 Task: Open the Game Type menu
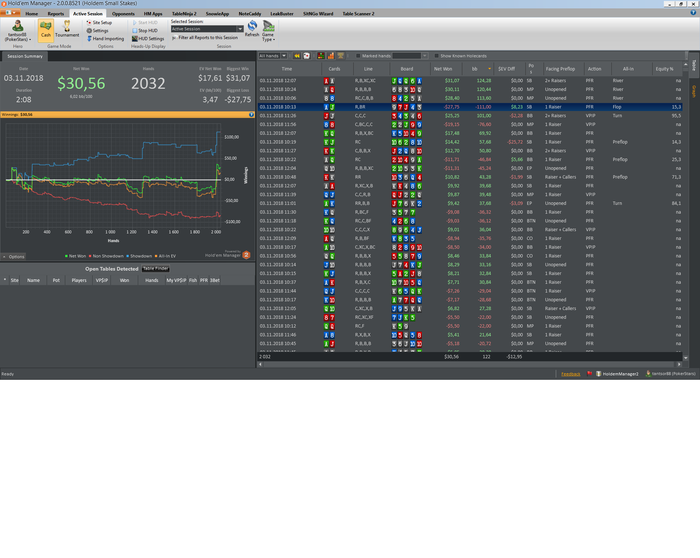click(x=268, y=31)
